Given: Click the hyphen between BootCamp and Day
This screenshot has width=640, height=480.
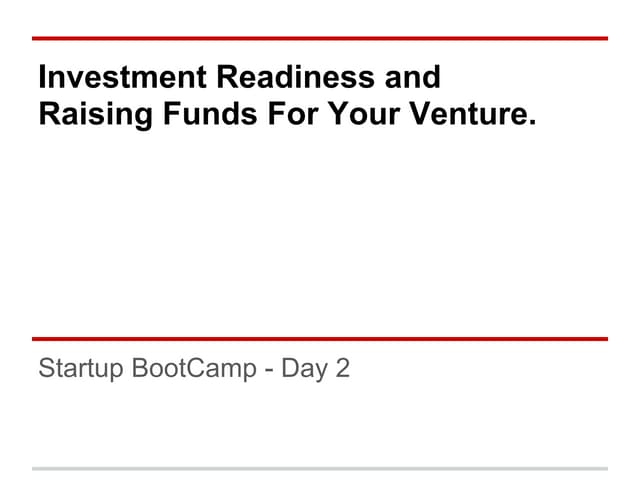Looking at the screenshot, I should [269, 370].
